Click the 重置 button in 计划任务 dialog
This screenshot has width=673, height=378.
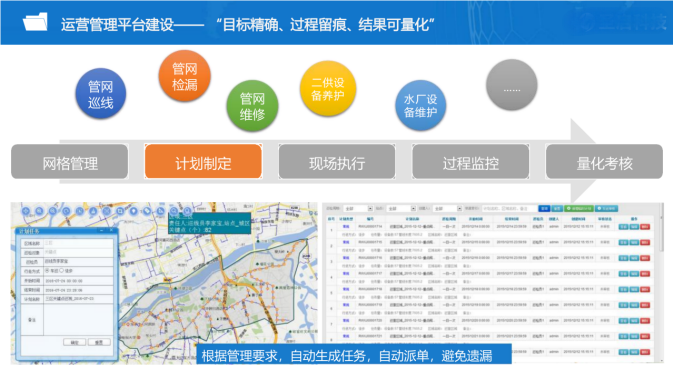click(99, 342)
